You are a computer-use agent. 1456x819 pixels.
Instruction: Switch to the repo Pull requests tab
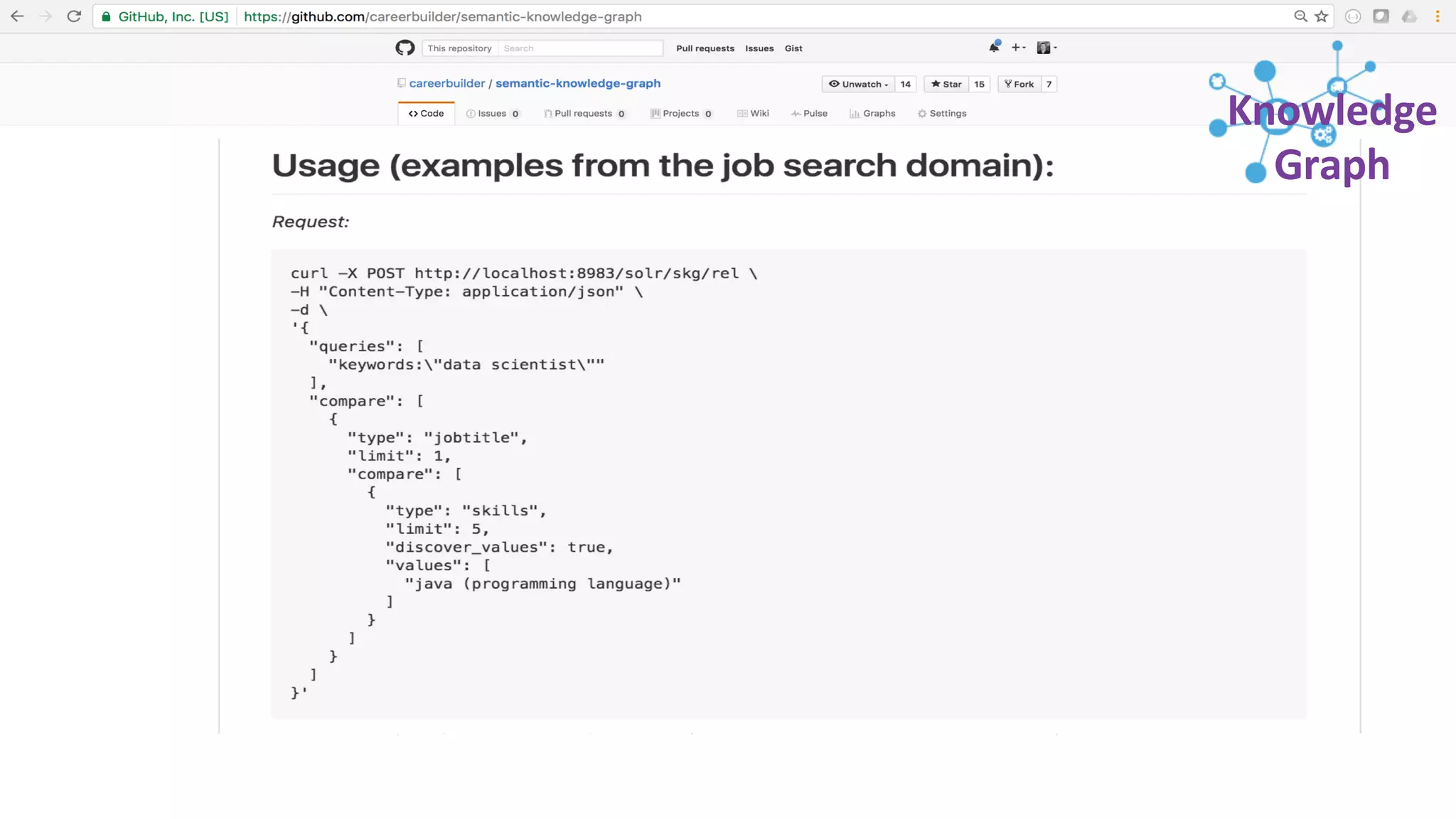click(584, 113)
